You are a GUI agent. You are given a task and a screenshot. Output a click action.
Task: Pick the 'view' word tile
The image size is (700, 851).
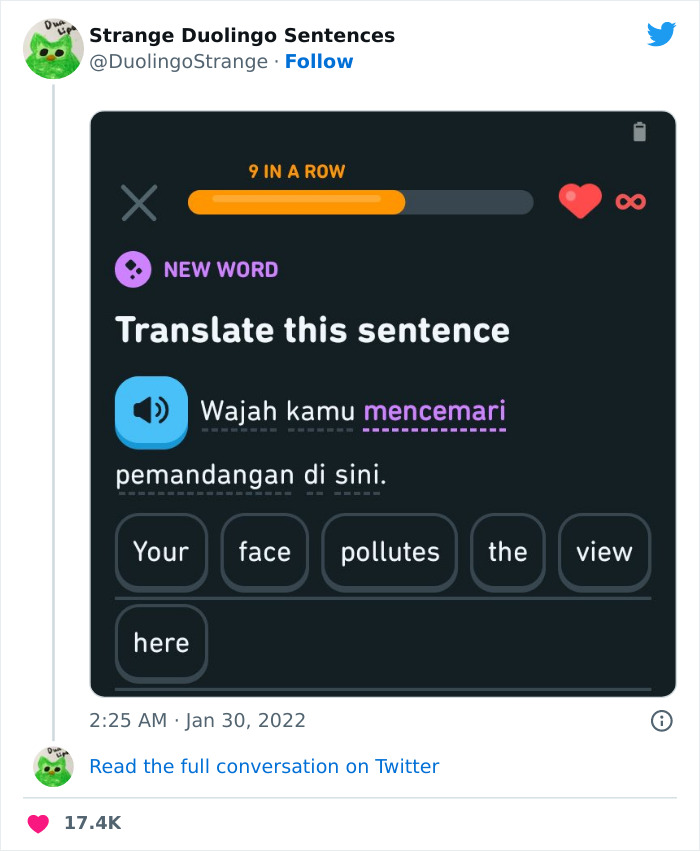[604, 551]
